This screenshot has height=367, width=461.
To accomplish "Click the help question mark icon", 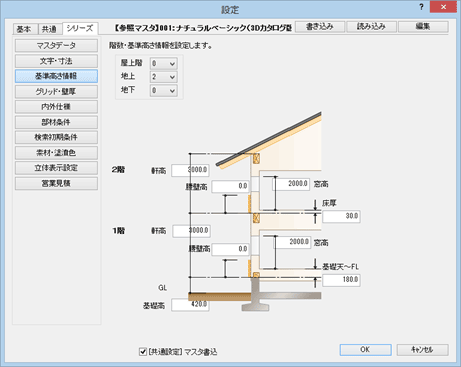I will coord(421,7).
